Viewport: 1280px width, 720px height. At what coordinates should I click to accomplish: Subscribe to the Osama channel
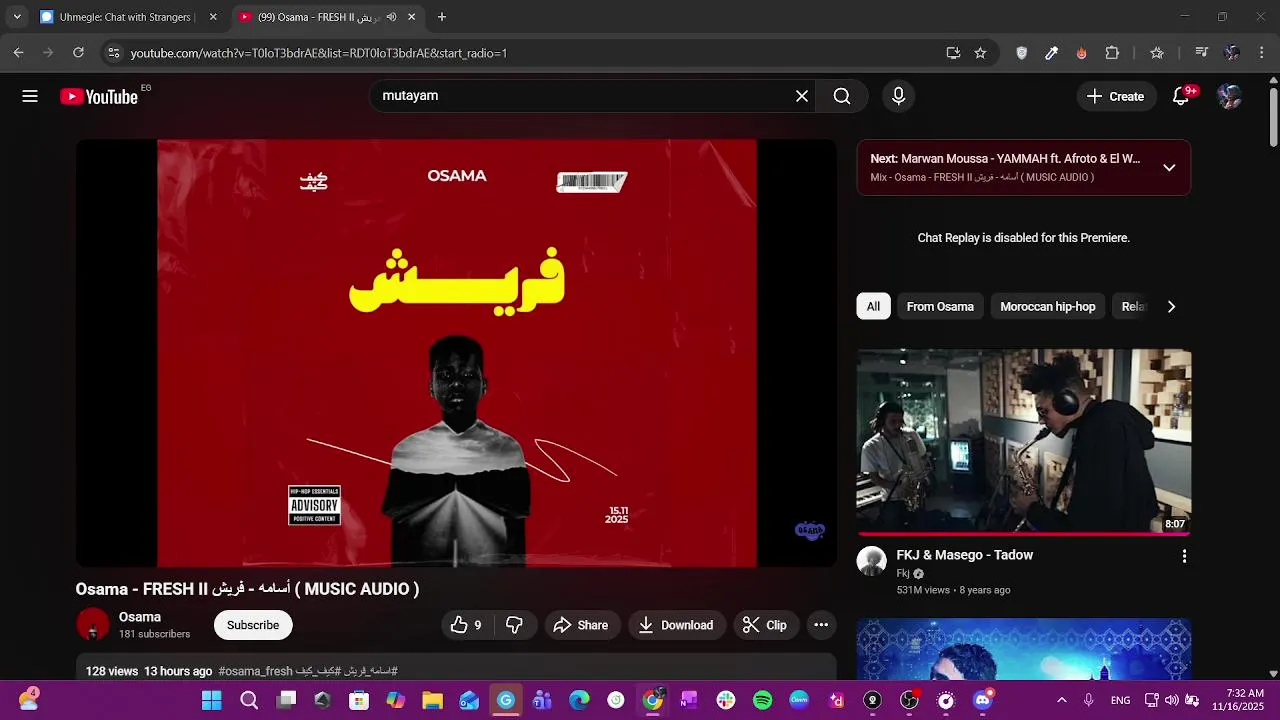(253, 625)
